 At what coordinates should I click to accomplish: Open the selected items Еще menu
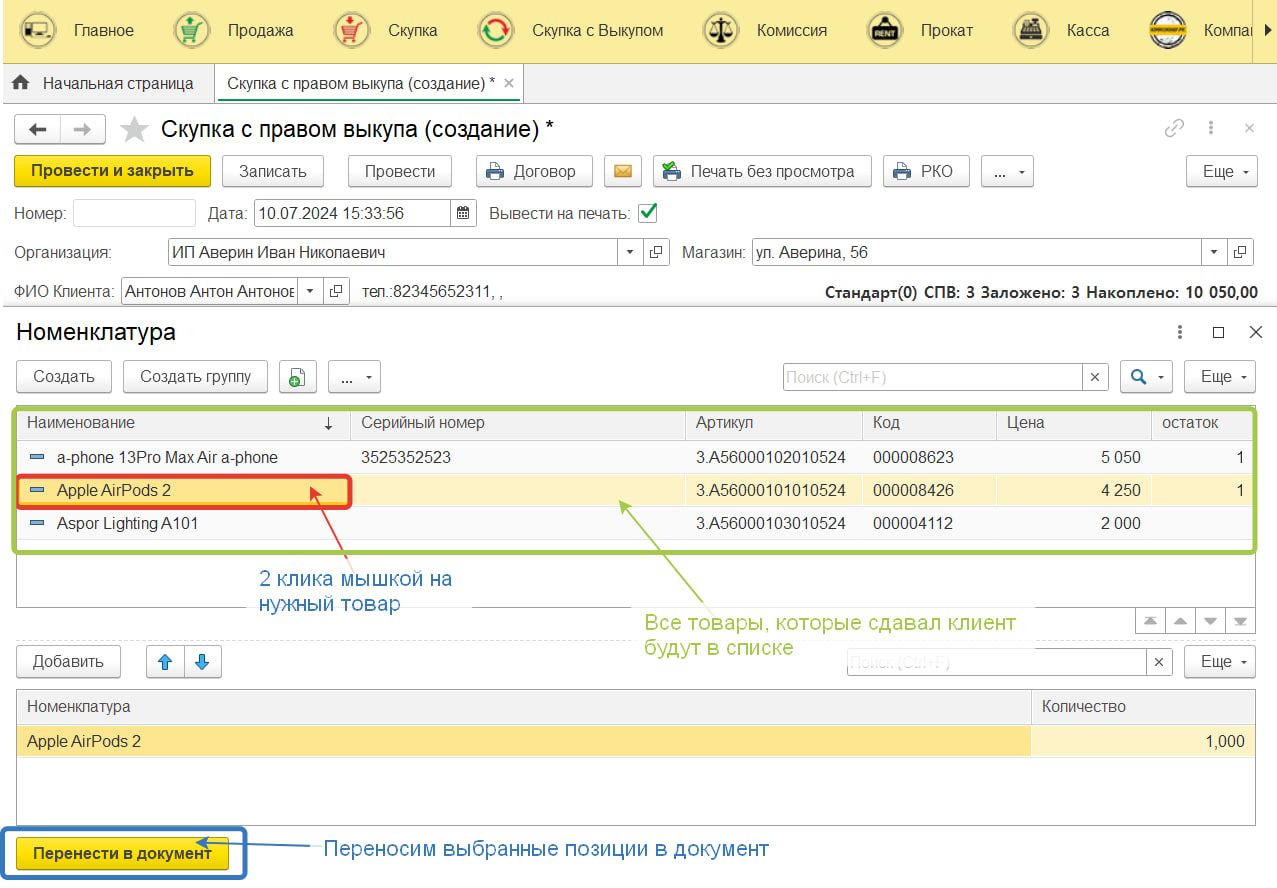pyautogui.click(x=1220, y=662)
